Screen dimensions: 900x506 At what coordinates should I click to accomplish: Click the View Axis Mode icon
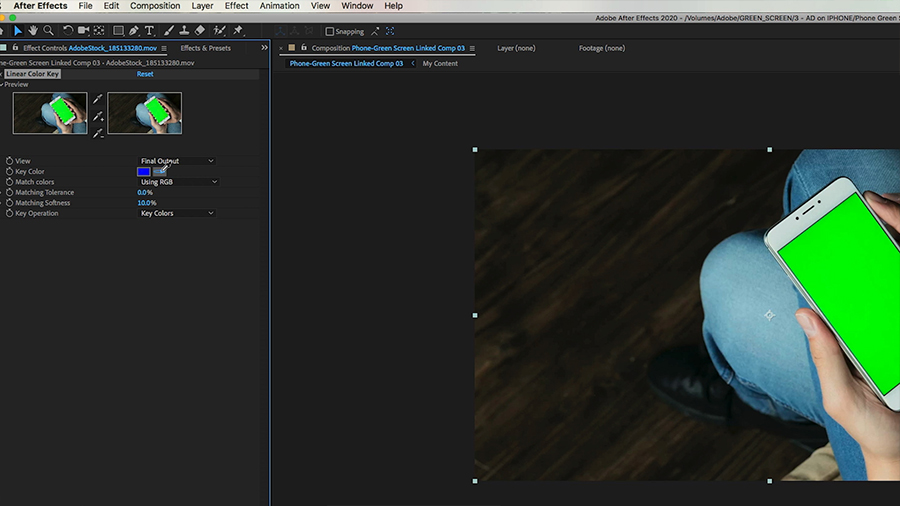click(309, 31)
